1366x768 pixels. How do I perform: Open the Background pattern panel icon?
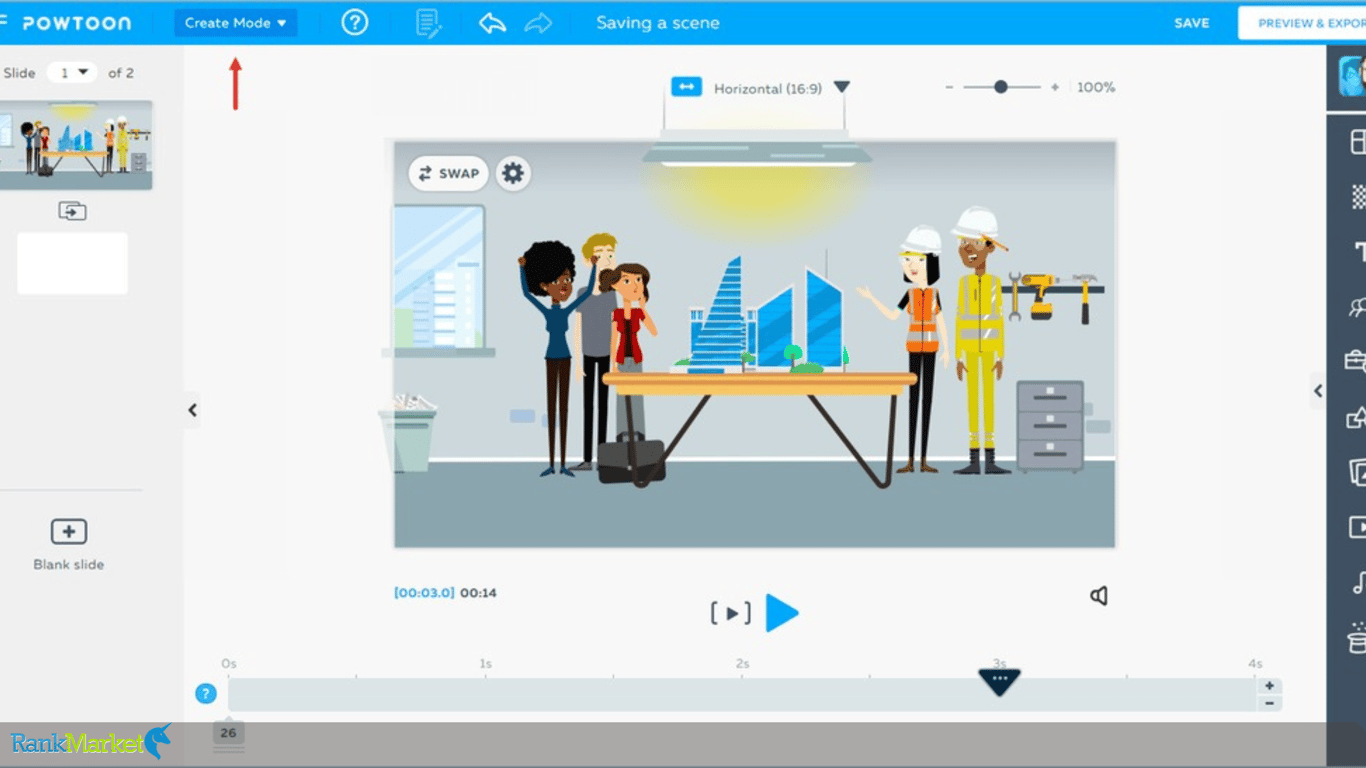click(x=1358, y=196)
